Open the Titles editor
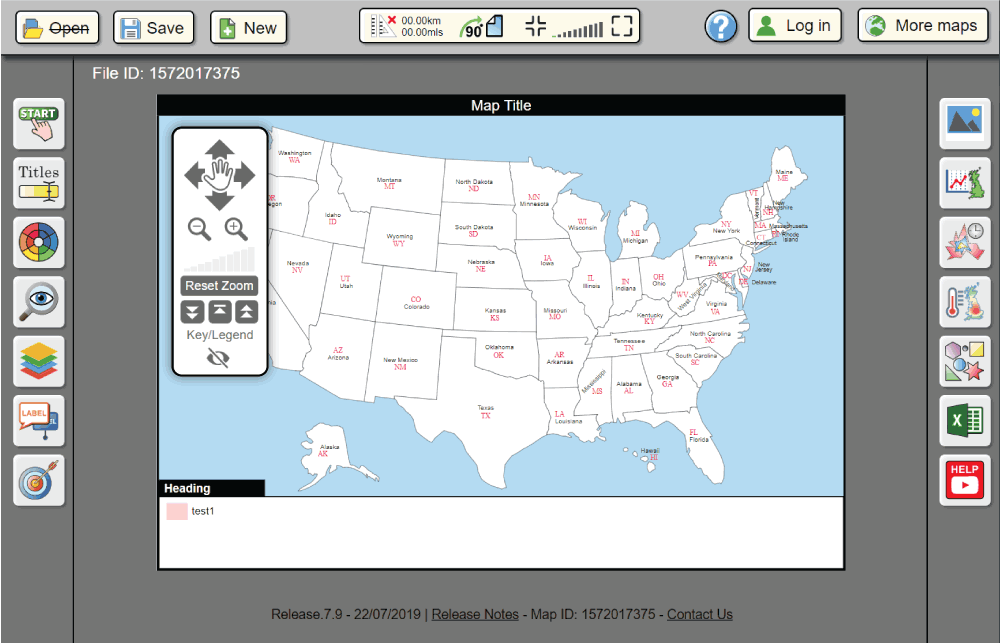This screenshot has width=1000, height=643. tap(37, 183)
